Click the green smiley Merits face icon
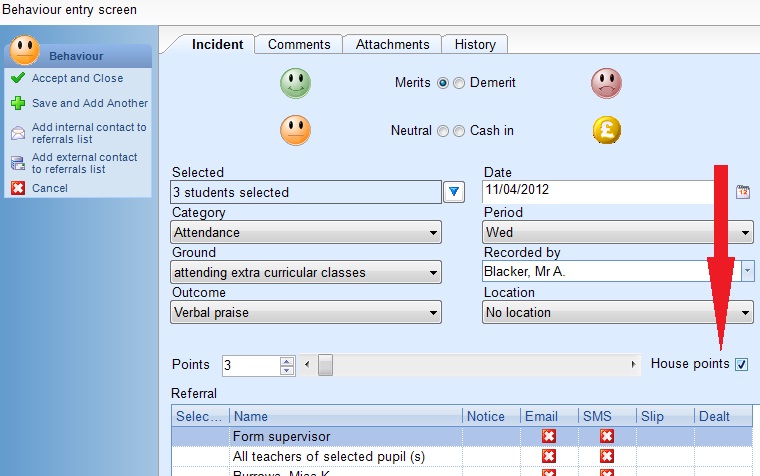Image resolution: width=760 pixels, height=476 pixels. tap(295, 82)
